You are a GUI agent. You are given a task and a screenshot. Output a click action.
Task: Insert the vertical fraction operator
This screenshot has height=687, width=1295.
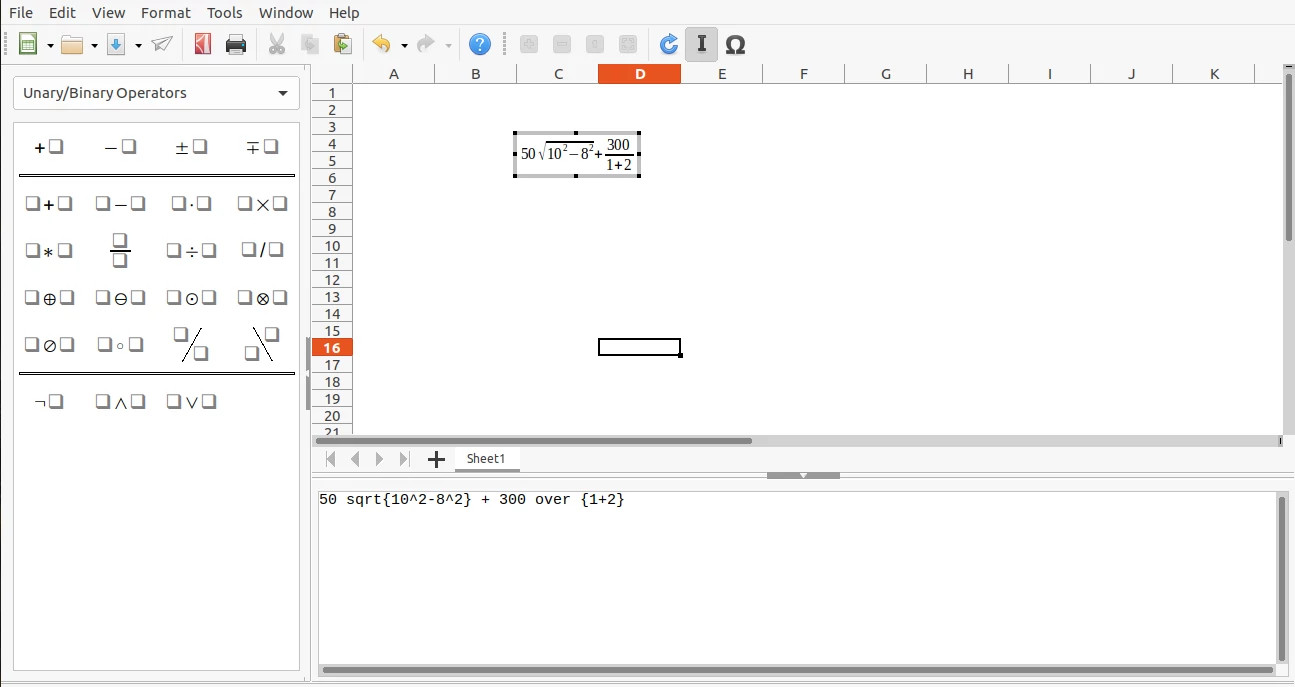pyautogui.click(x=120, y=250)
